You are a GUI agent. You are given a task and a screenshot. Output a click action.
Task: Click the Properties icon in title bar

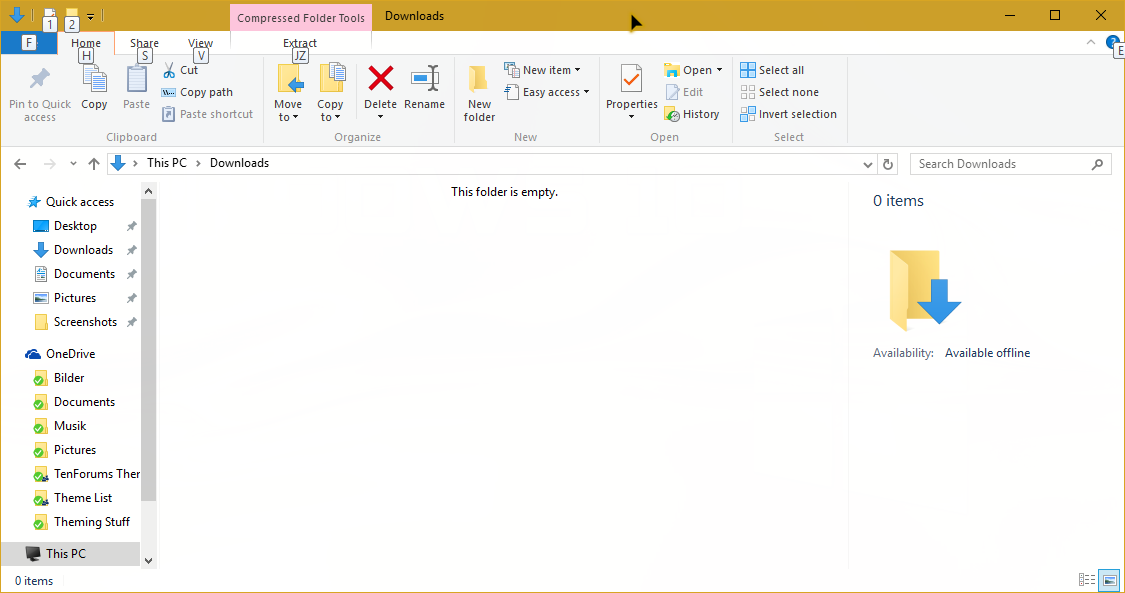tap(49, 14)
